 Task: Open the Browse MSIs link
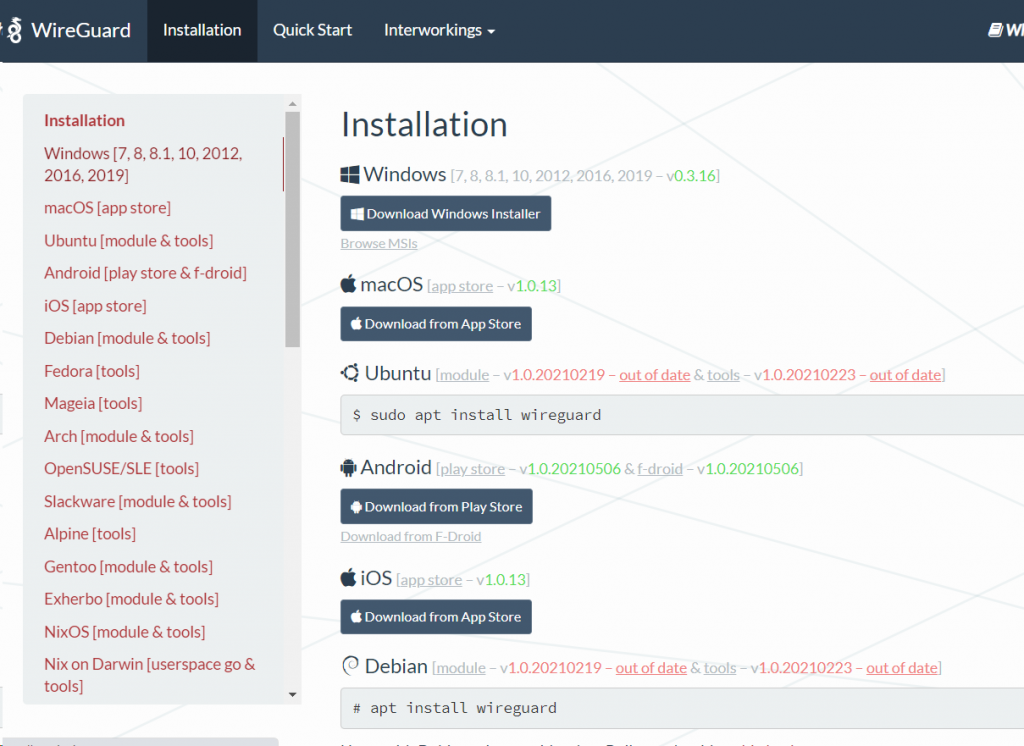pos(379,244)
